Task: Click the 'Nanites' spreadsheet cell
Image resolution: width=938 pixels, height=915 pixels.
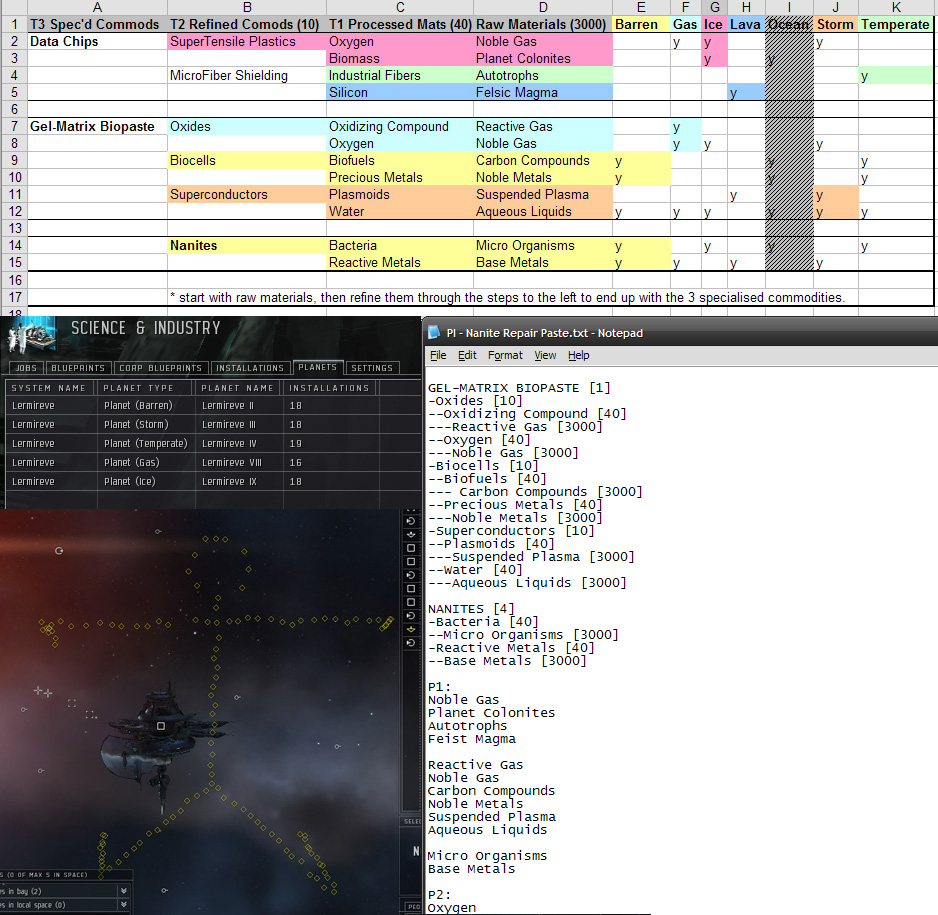Action: click(x=247, y=246)
